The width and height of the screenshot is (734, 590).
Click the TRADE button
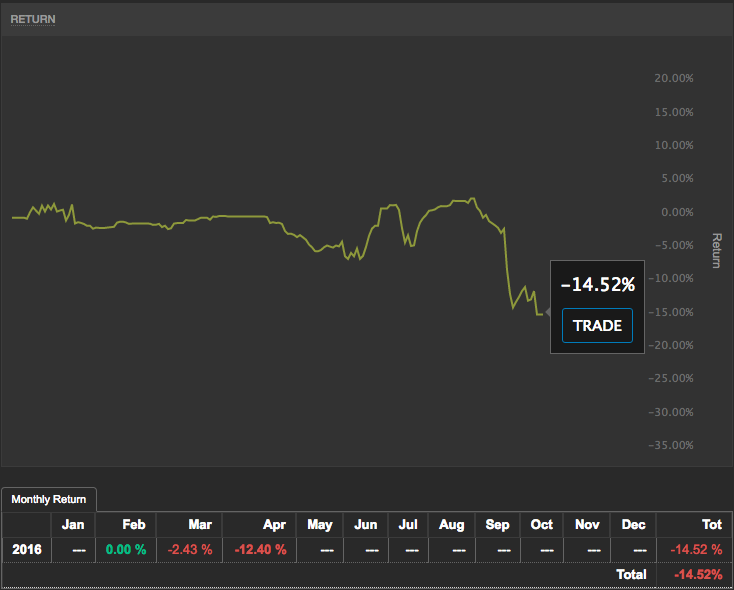(x=597, y=326)
